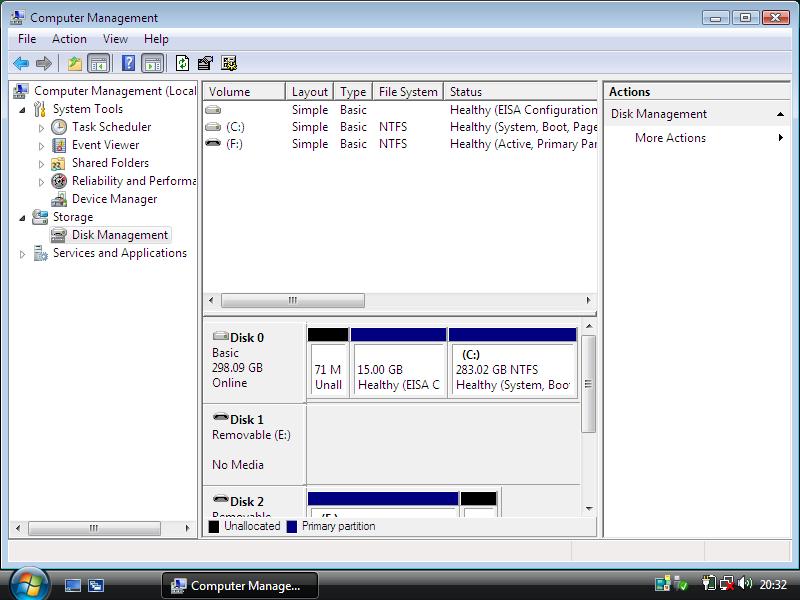Select the 15.00 GB EISA partition block
Screen dimensions: 800x600
coord(398,362)
